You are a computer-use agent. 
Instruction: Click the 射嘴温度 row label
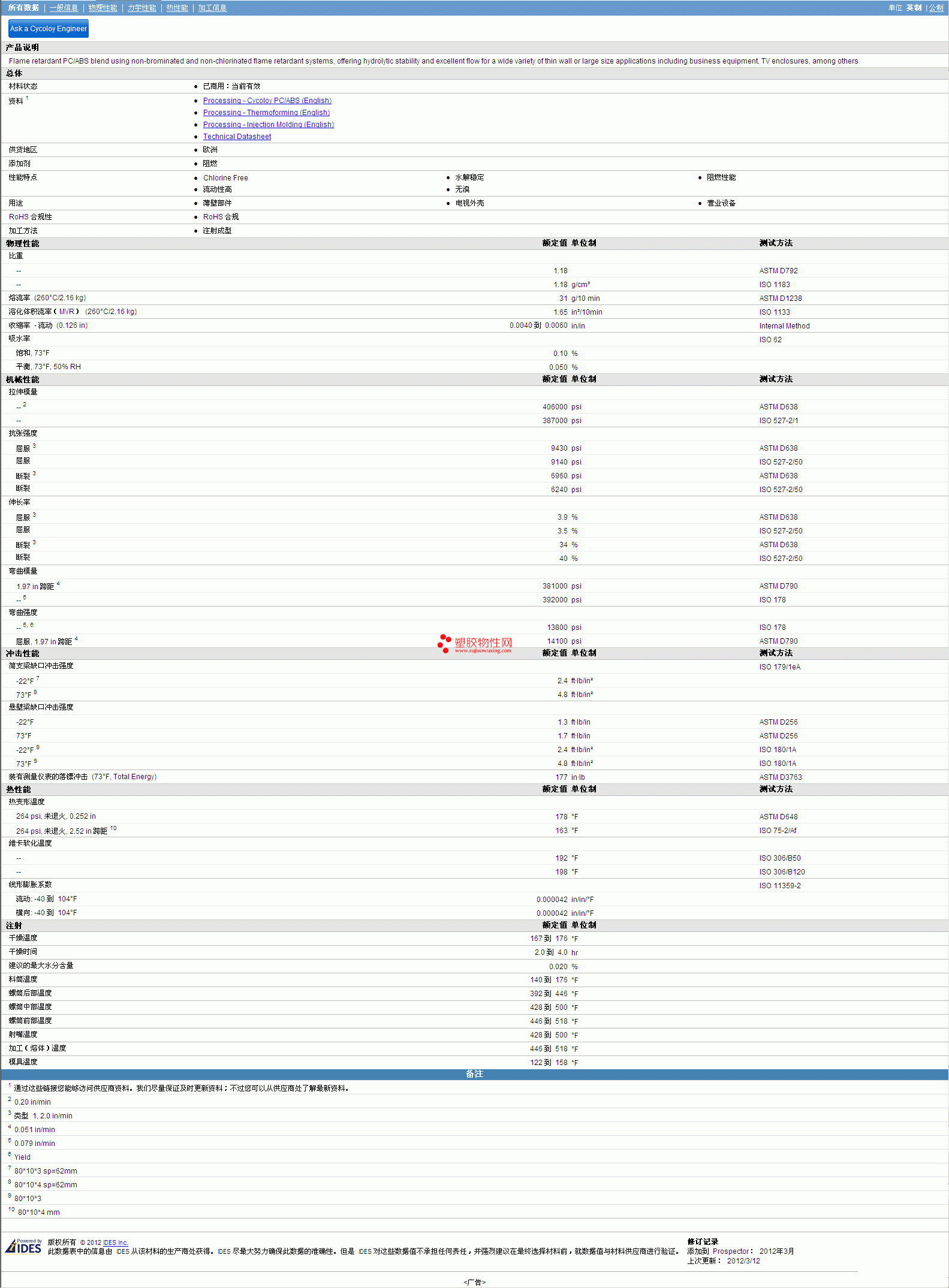(23, 1034)
